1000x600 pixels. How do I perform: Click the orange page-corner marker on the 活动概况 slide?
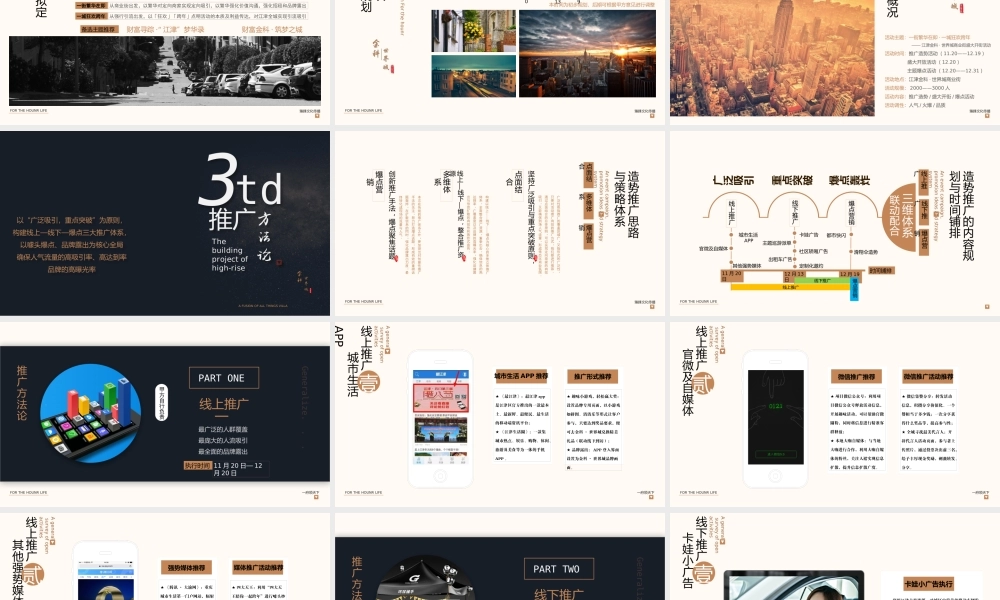(987, 116)
